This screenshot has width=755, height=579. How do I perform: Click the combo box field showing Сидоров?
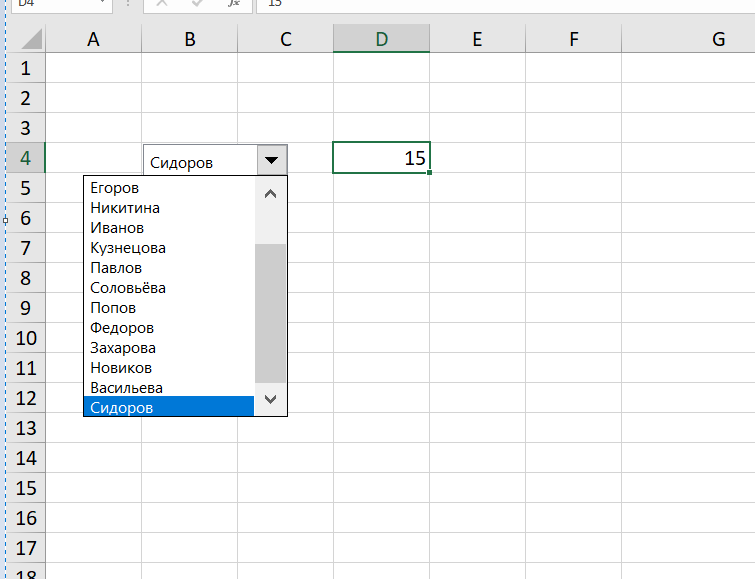tap(201, 160)
